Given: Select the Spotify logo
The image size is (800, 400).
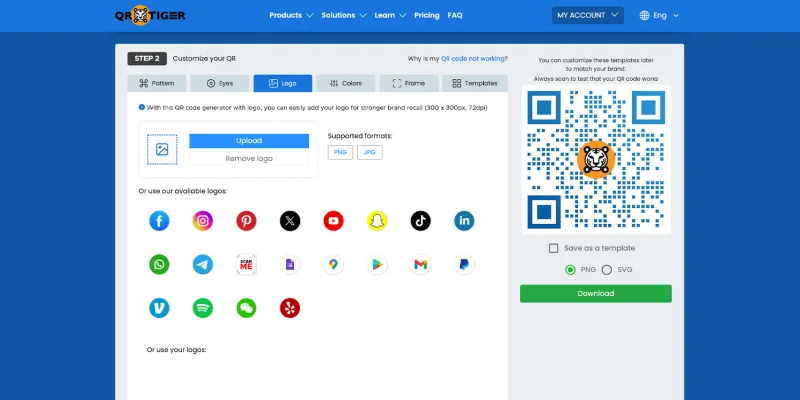Looking at the screenshot, I should coord(203,308).
